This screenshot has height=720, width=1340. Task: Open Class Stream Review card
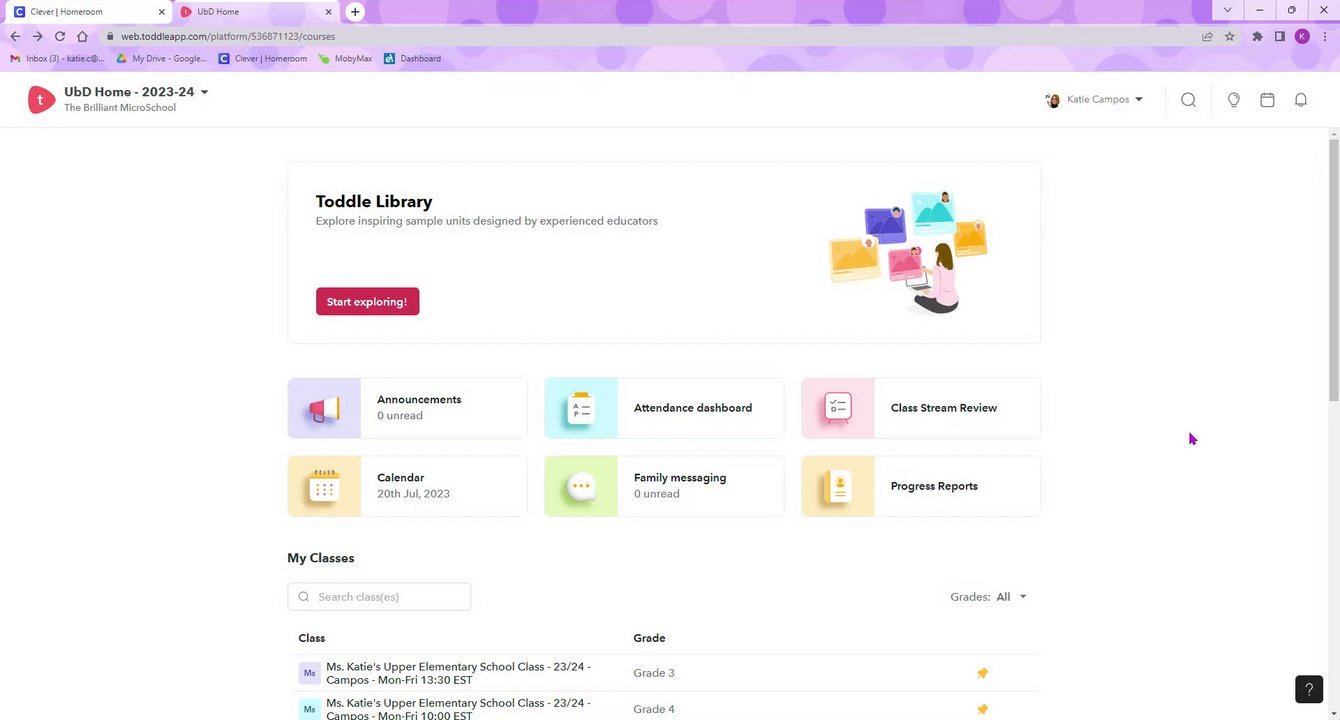click(x=921, y=408)
